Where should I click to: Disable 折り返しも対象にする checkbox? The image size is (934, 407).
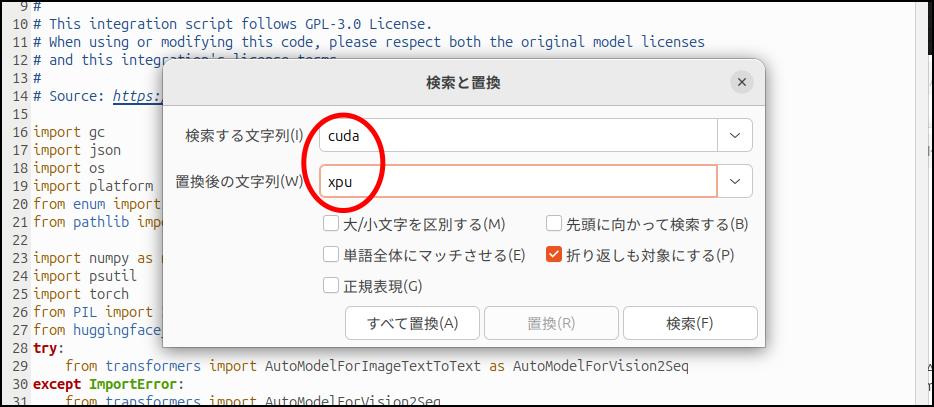pos(554,255)
